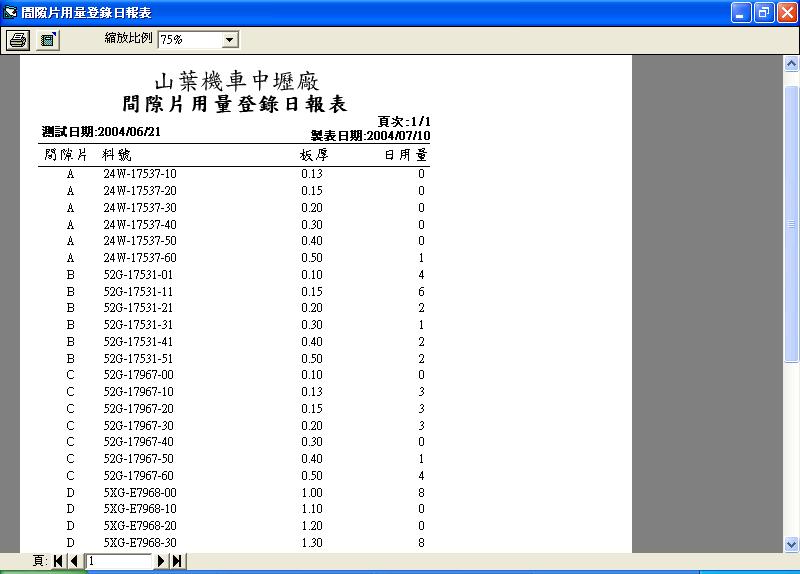Click the 板厚 column header
Viewport: 800px width, 574px height.
pyautogui.click(x=314, y=155)
